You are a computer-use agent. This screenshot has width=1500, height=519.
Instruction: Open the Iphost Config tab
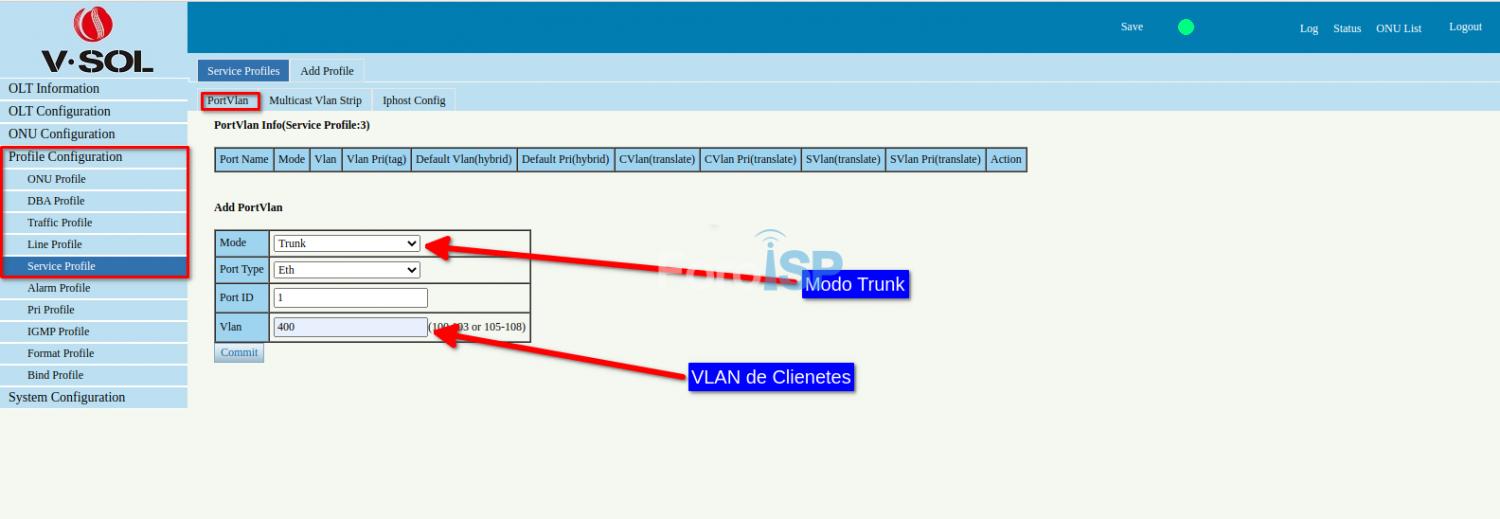tap(414, 100)
